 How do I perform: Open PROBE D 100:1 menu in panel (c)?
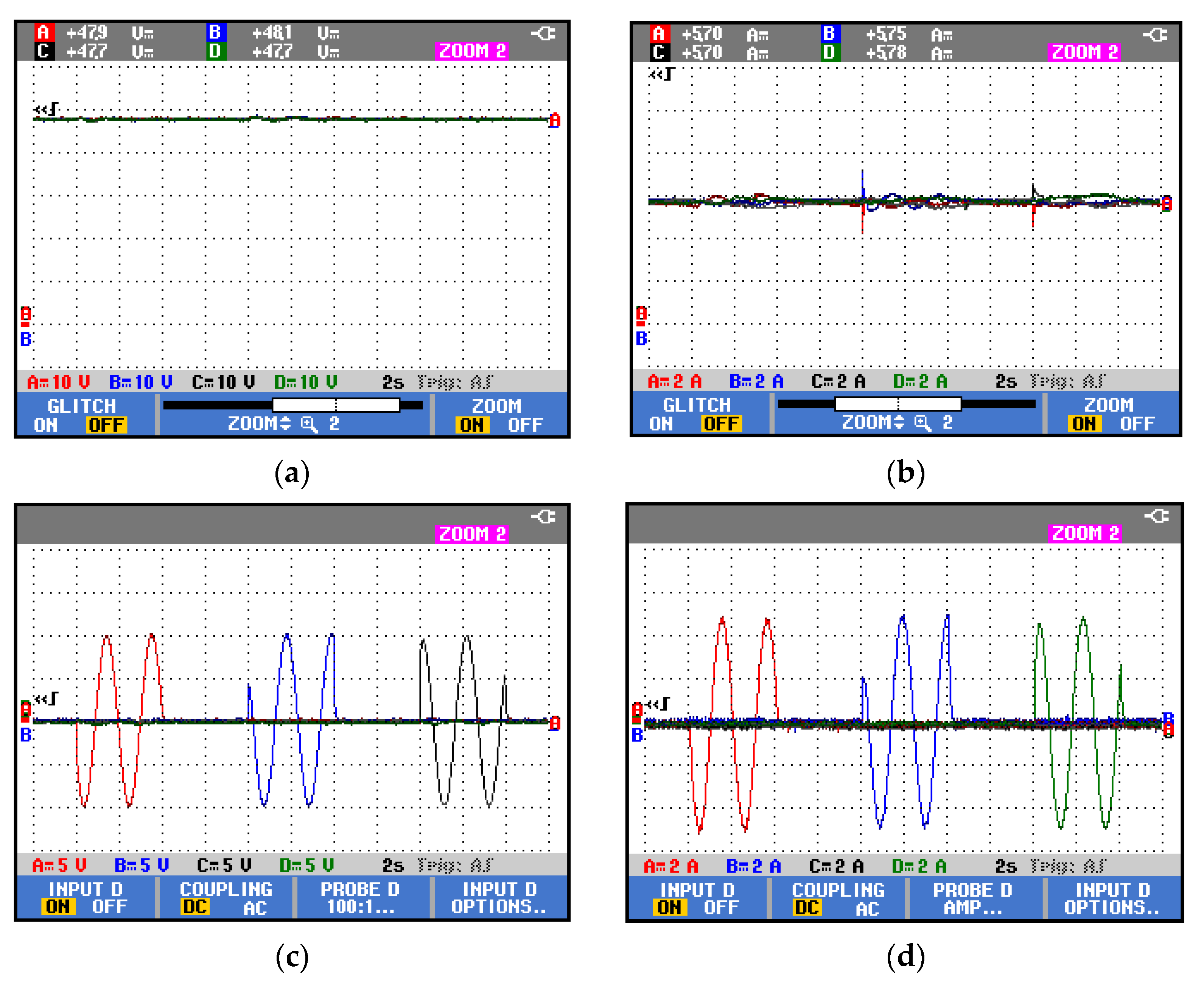click(361, 899)
